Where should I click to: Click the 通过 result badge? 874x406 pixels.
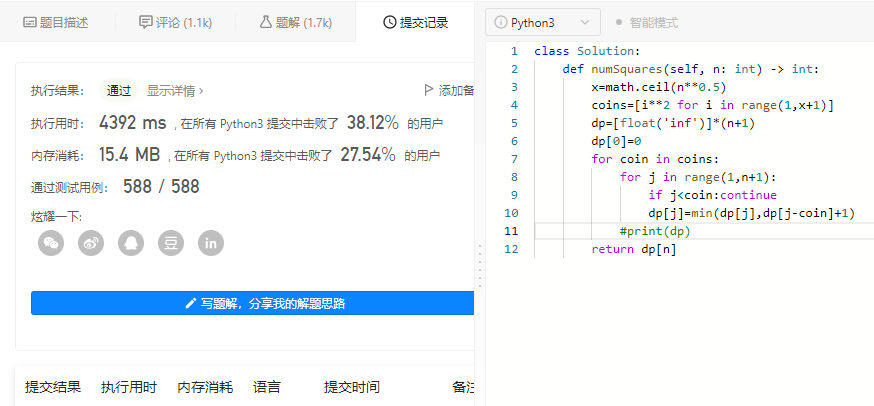coord(119,90)
